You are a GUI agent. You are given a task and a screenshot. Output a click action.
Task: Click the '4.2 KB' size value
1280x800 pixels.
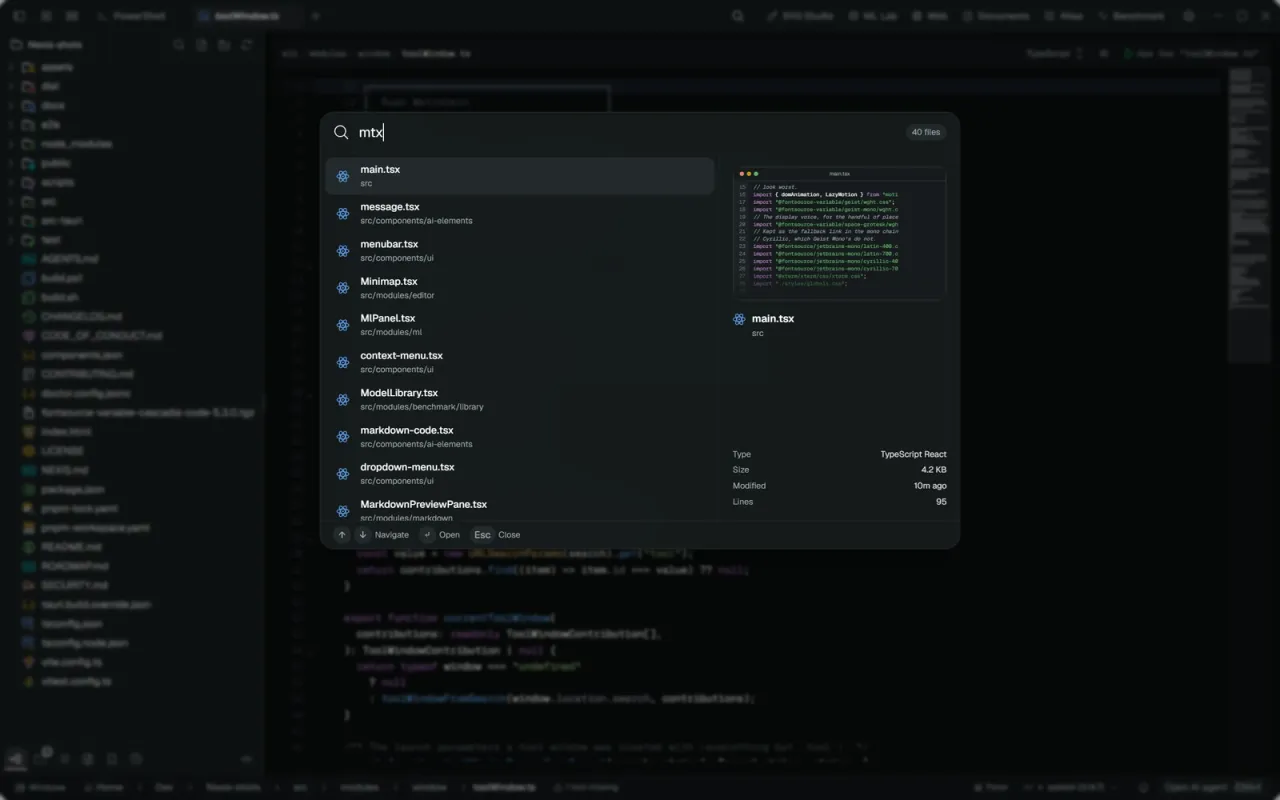click(934, 470)
